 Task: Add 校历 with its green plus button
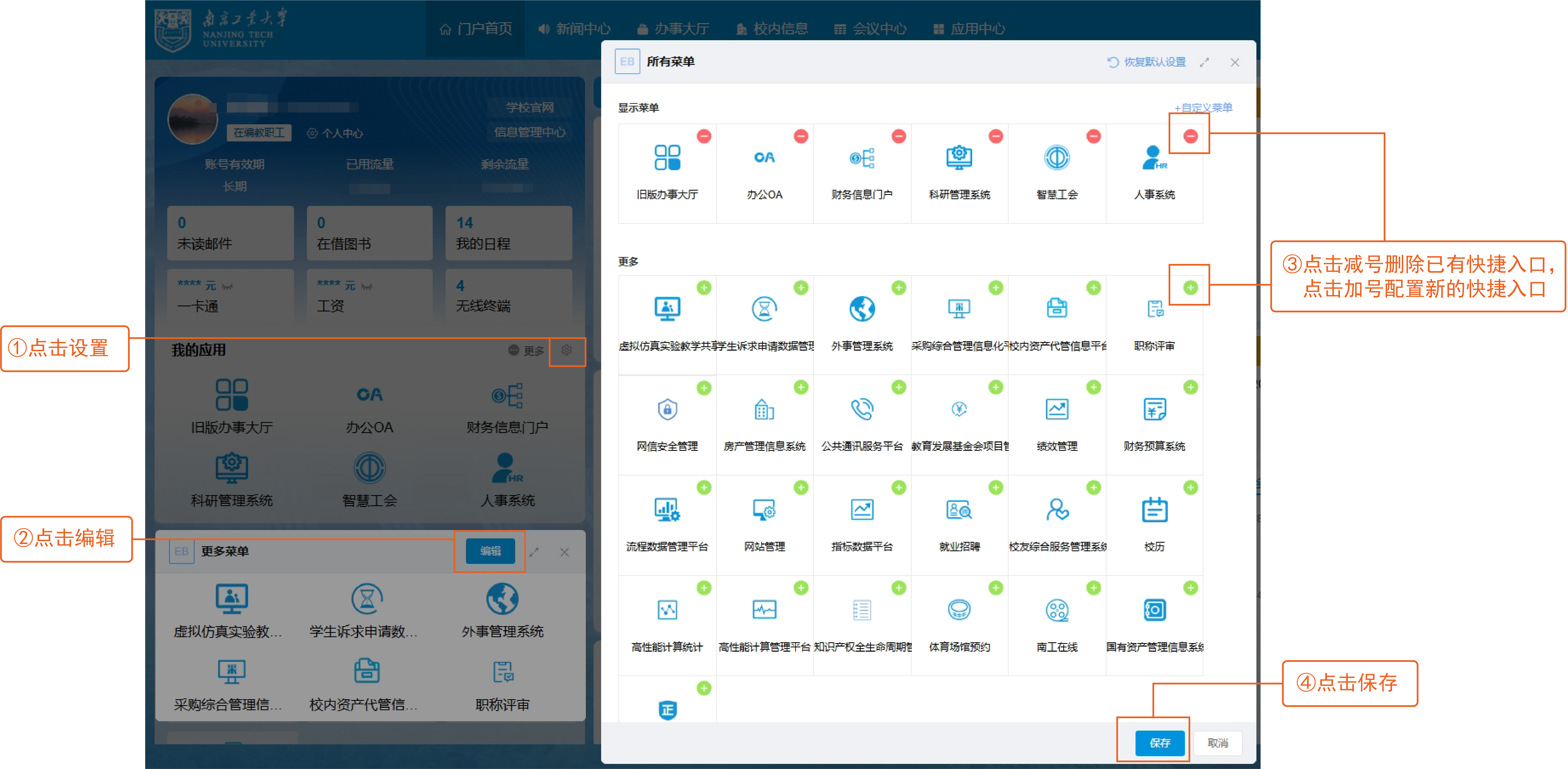1191,487
